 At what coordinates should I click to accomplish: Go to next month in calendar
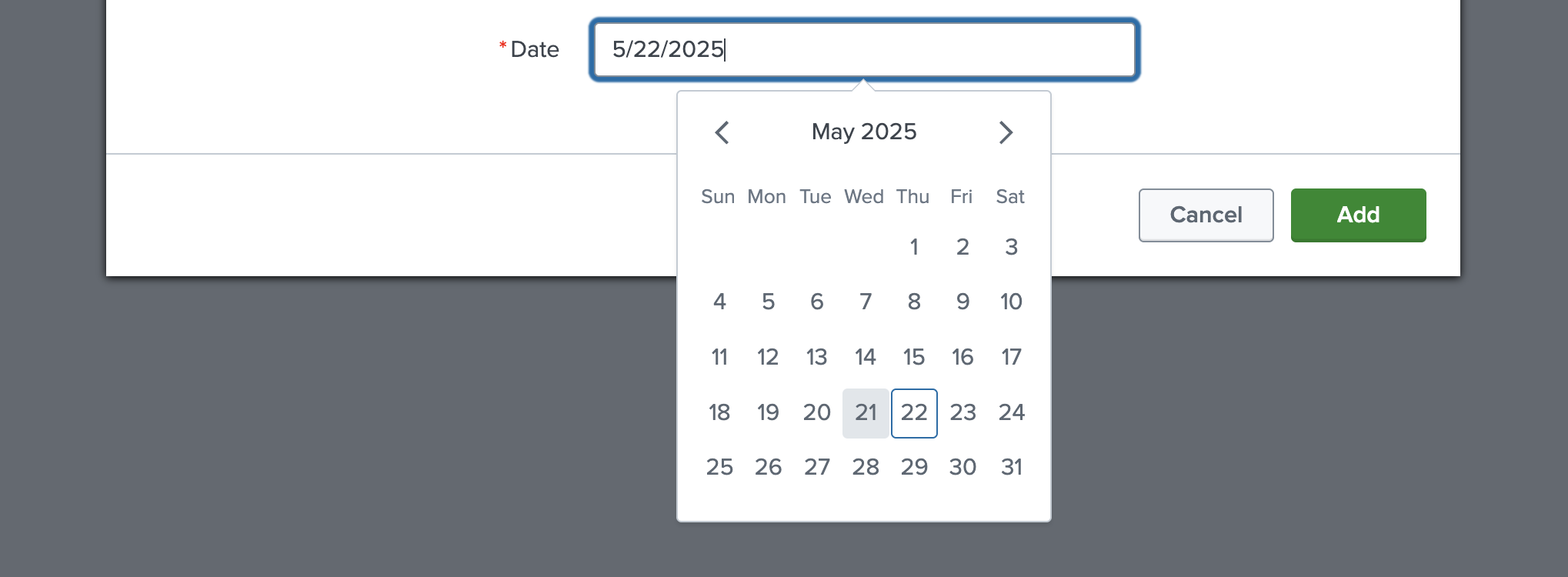[x=1006, y=132]
